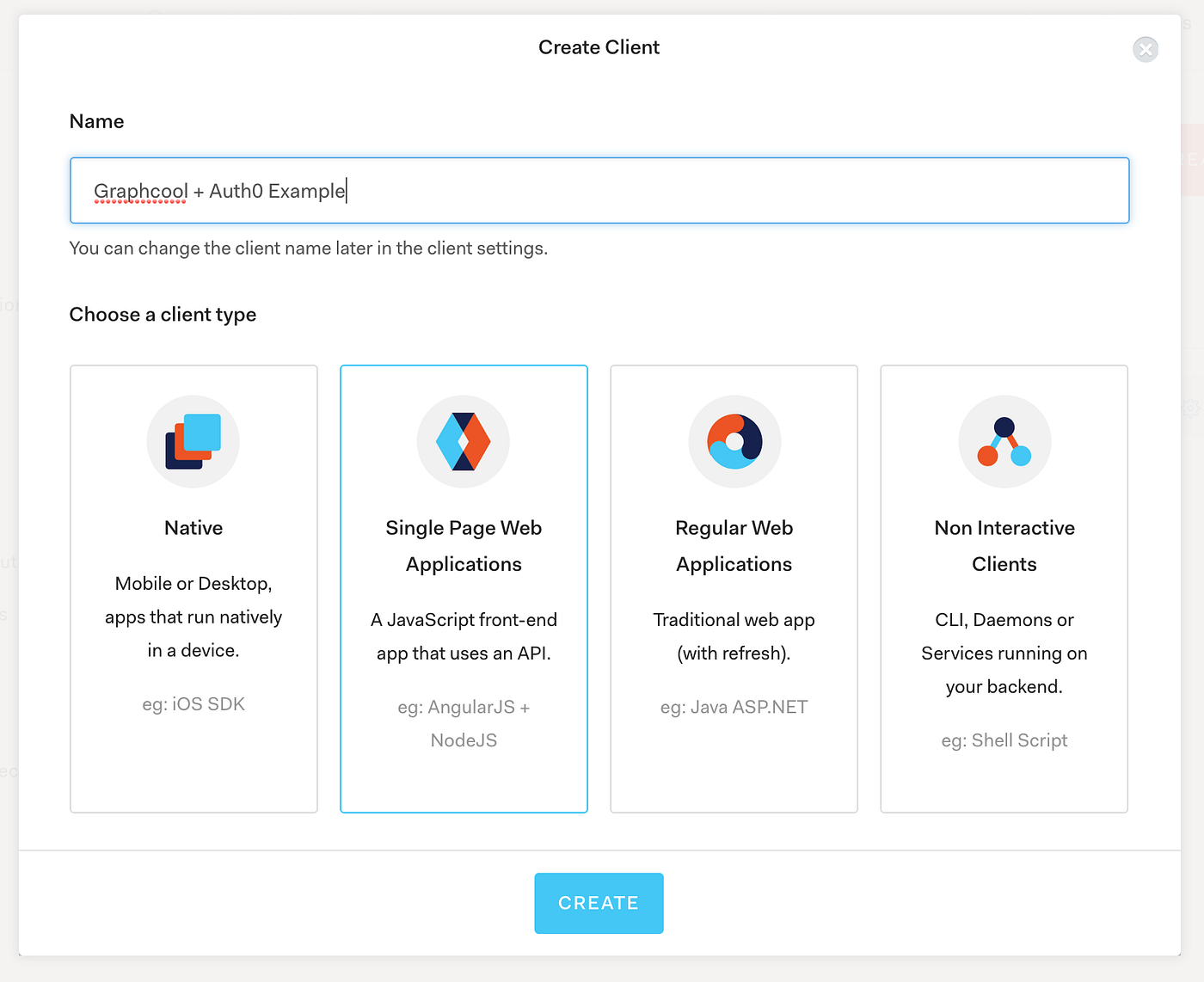Click the Regular Web Applications icon
The width and height of the screenshot is (1204, 982).
tap(734, 441)
